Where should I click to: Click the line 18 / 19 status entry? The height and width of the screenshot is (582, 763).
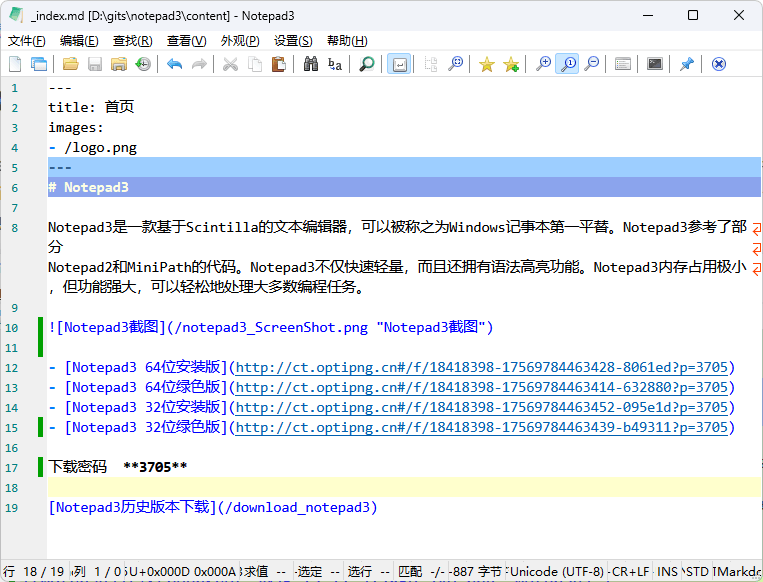coord(34,571)
